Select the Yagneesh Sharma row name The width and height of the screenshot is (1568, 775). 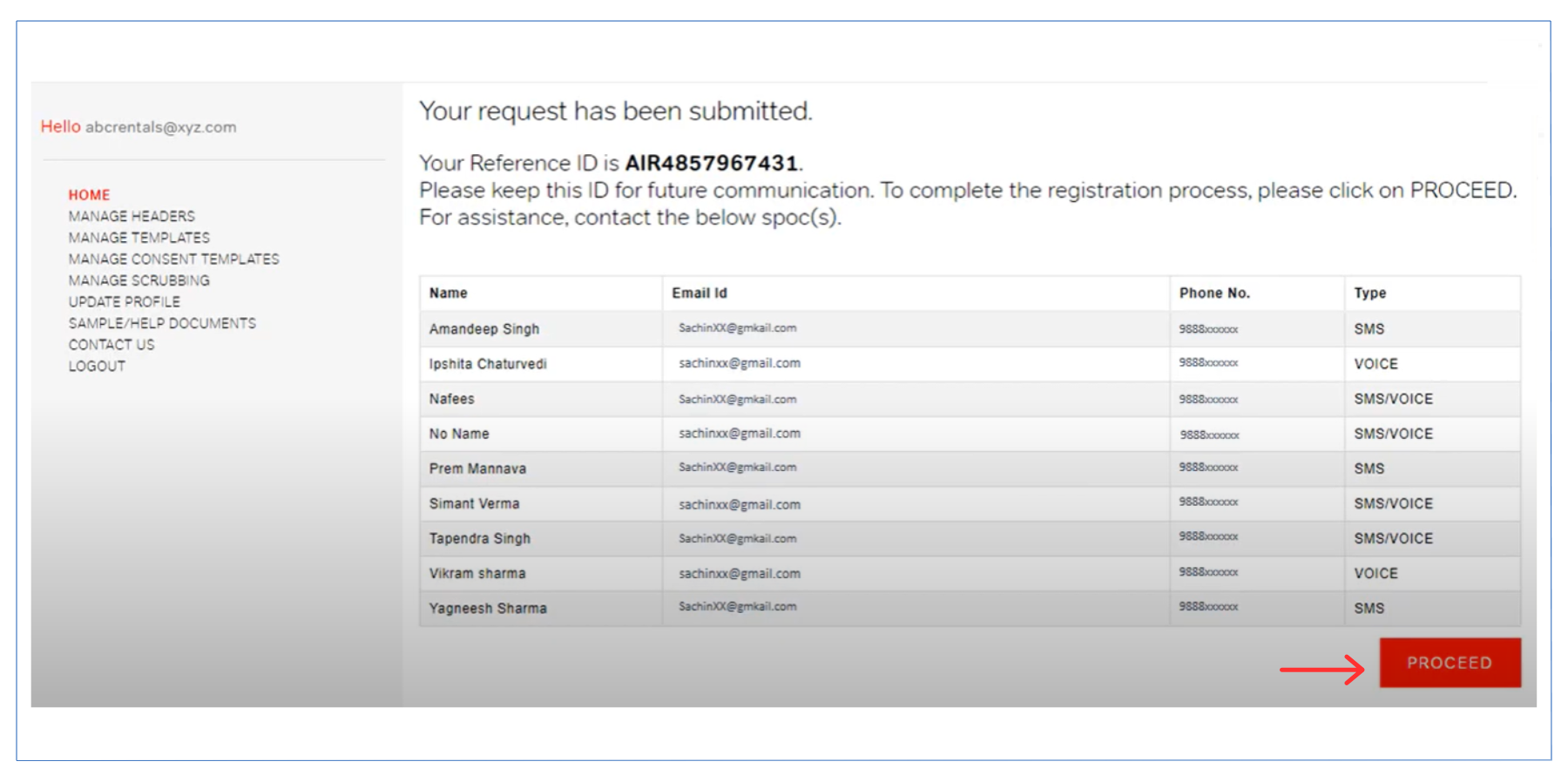point(488,609)
